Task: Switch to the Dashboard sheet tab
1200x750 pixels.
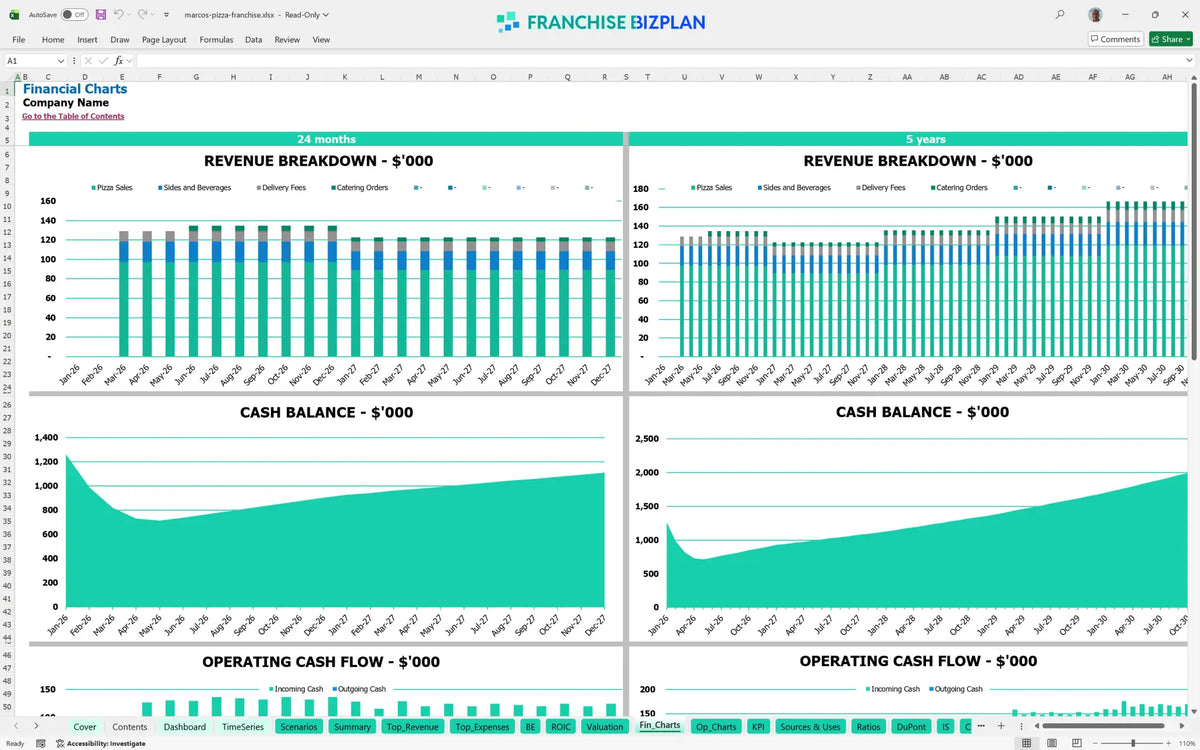Action: coord(184,727)
